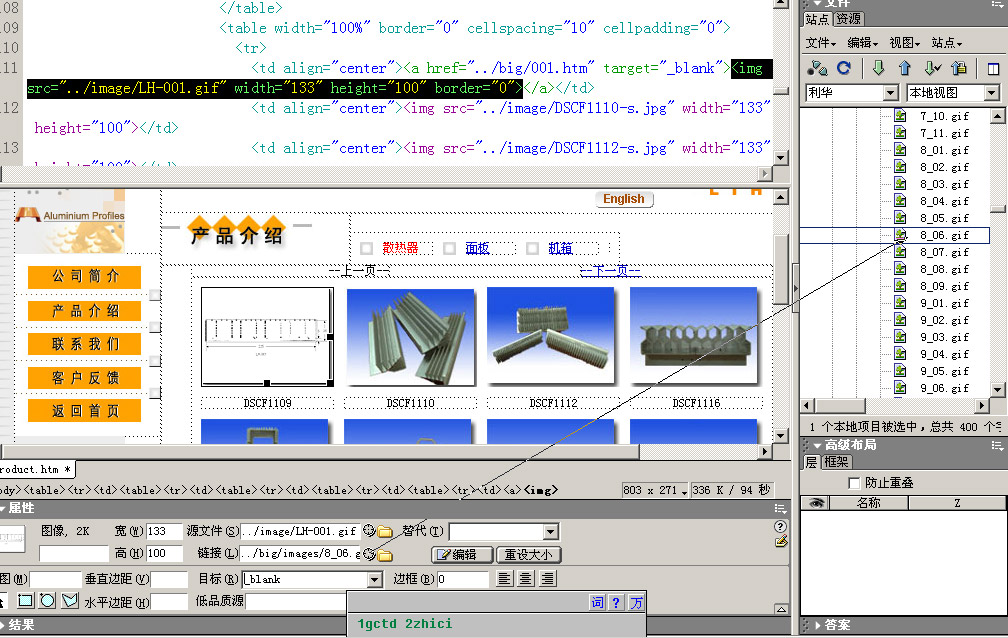Click the checkbox image beside 散热器

click(366, 248)
